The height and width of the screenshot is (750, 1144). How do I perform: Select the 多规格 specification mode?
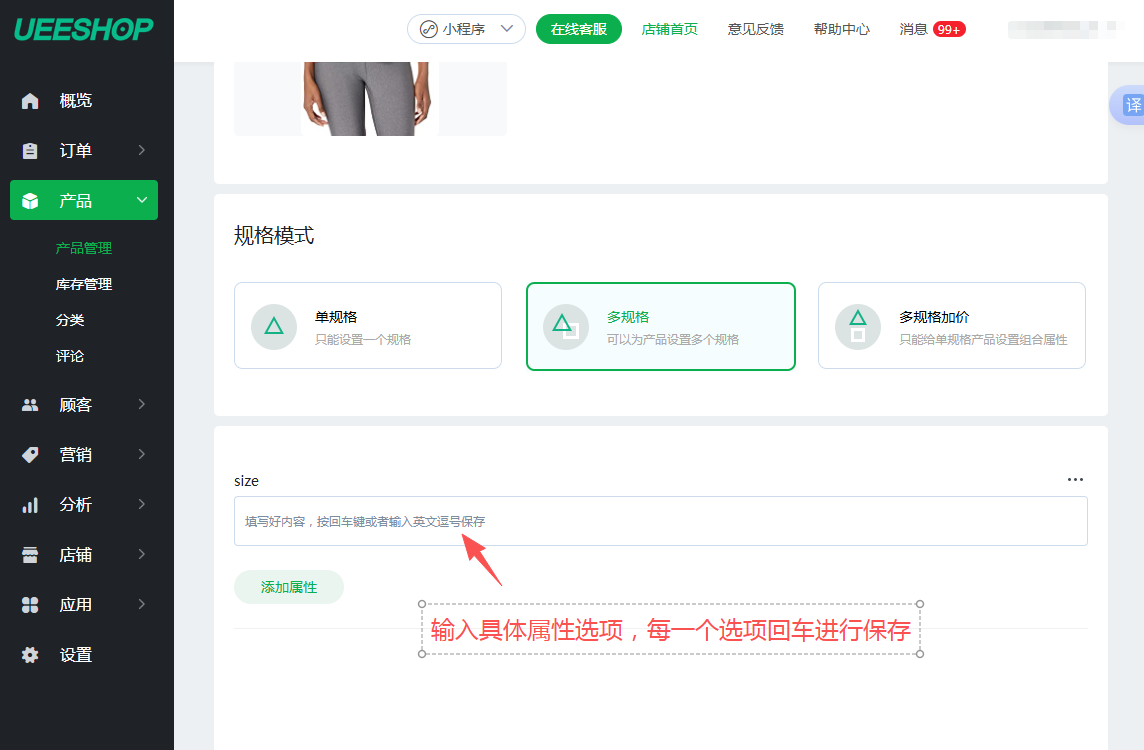[660, 326]
